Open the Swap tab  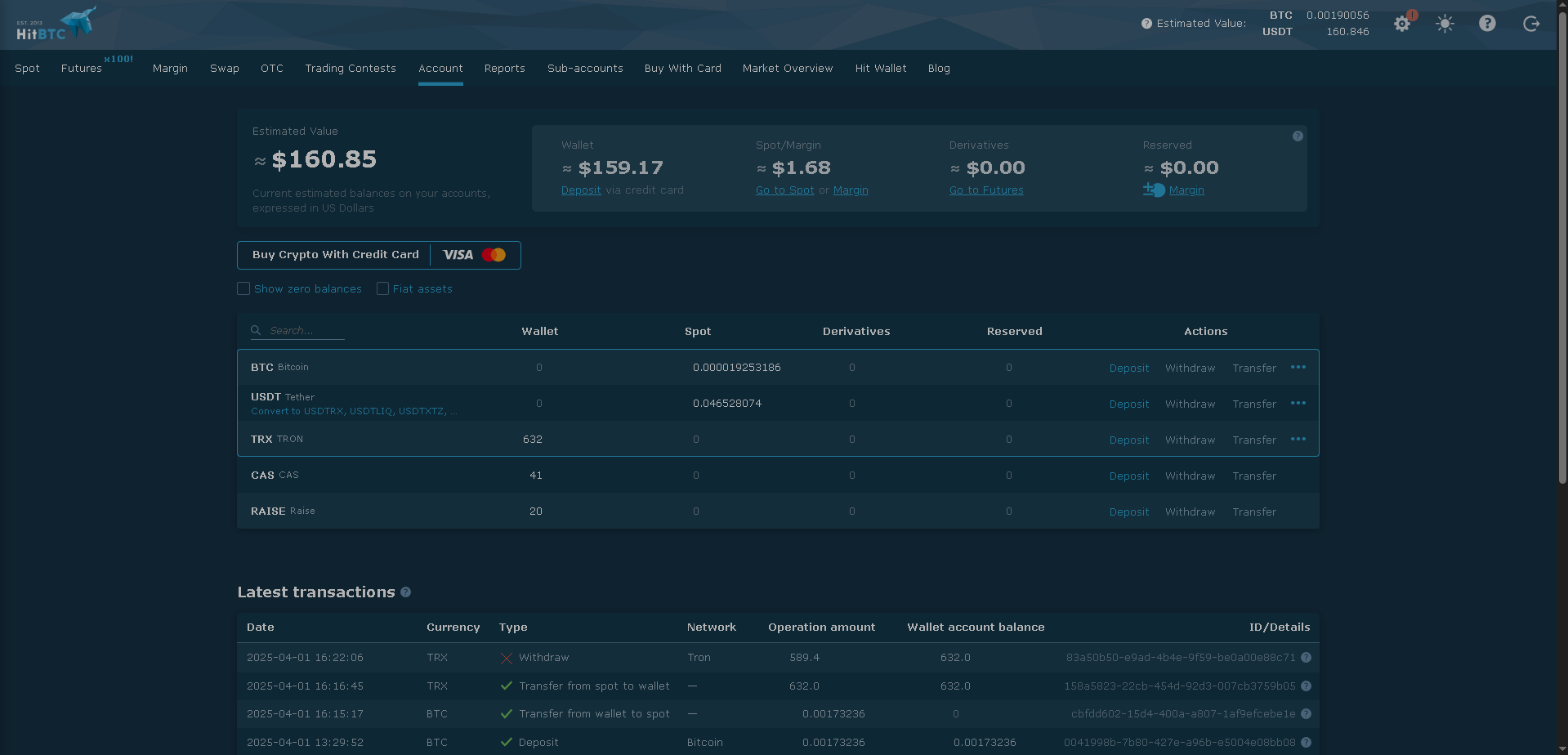[225, 69]
